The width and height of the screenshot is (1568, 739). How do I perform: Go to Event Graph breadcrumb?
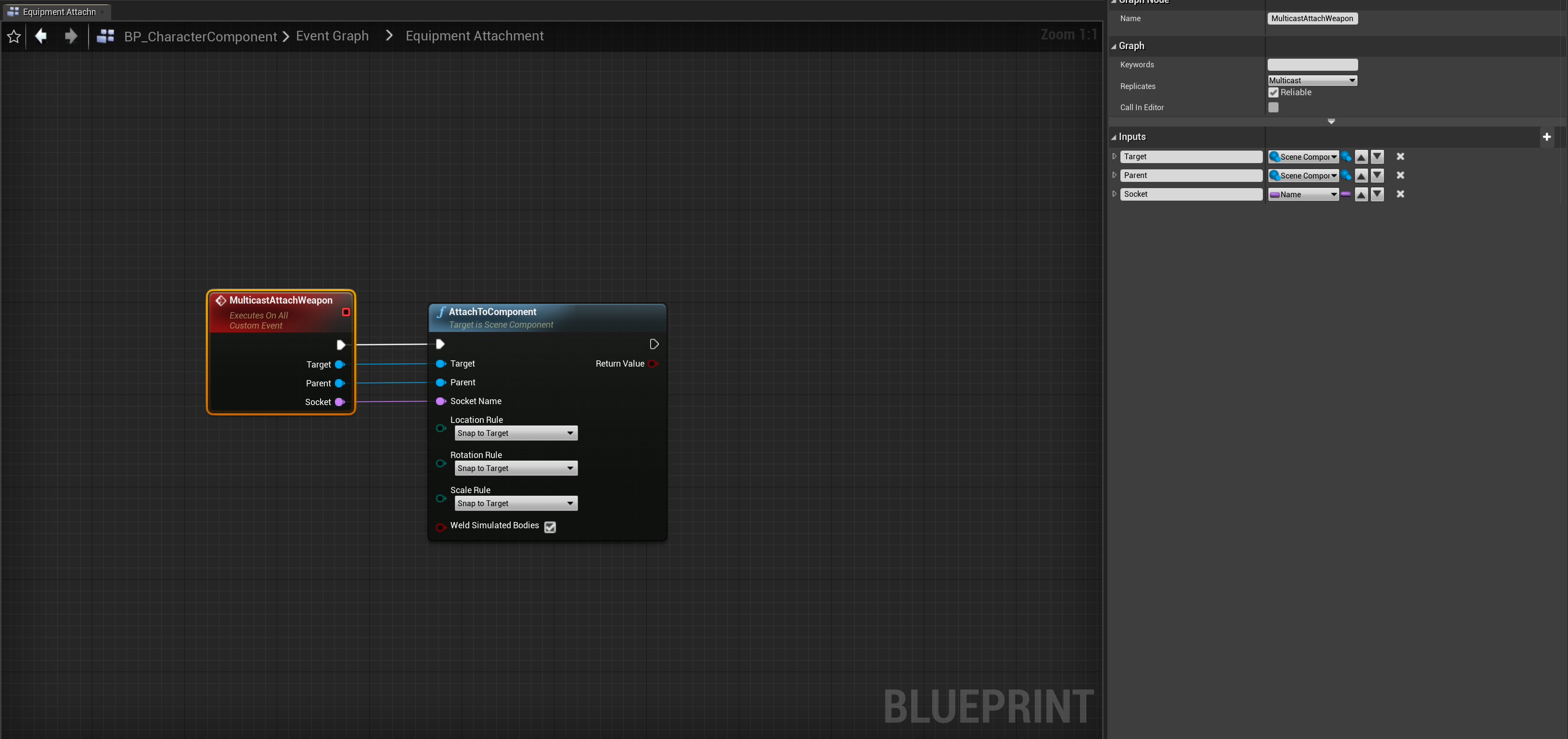coord(332,37)
